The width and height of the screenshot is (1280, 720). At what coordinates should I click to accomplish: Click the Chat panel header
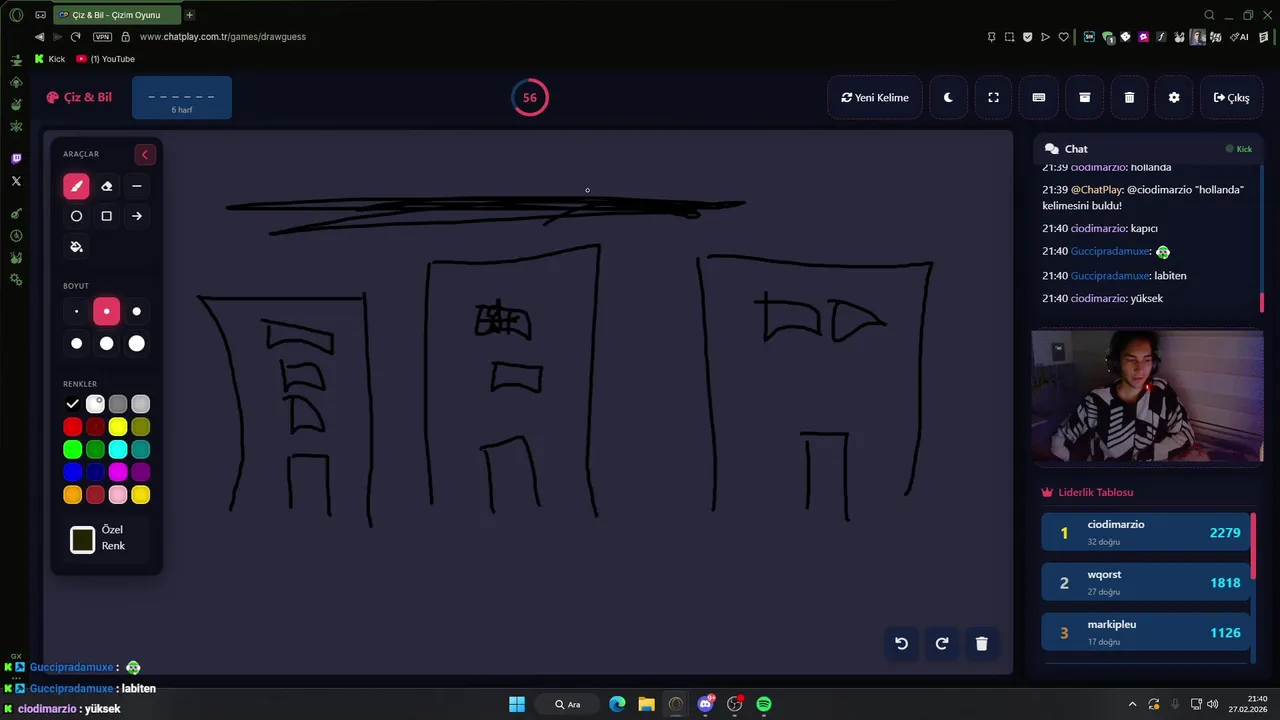click(1148, 148)
